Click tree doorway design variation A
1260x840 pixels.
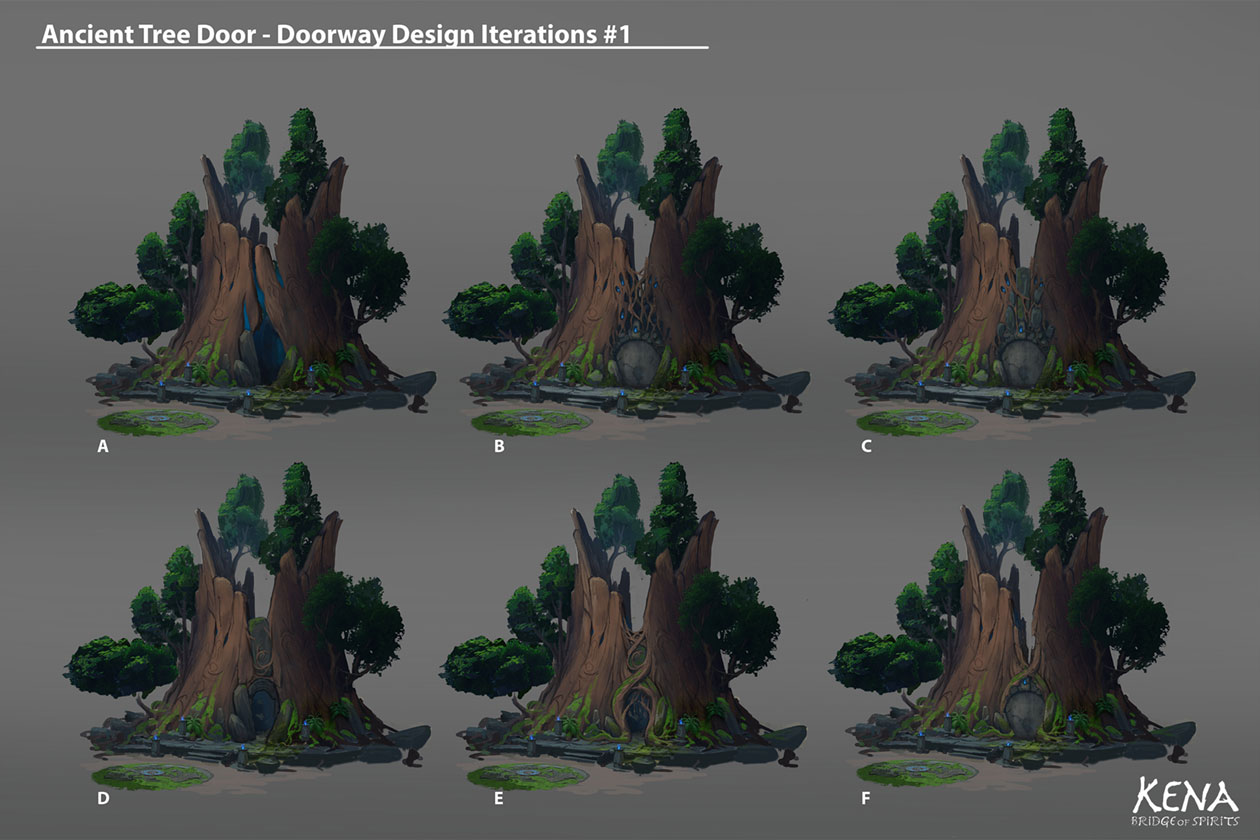coord(253,271)
